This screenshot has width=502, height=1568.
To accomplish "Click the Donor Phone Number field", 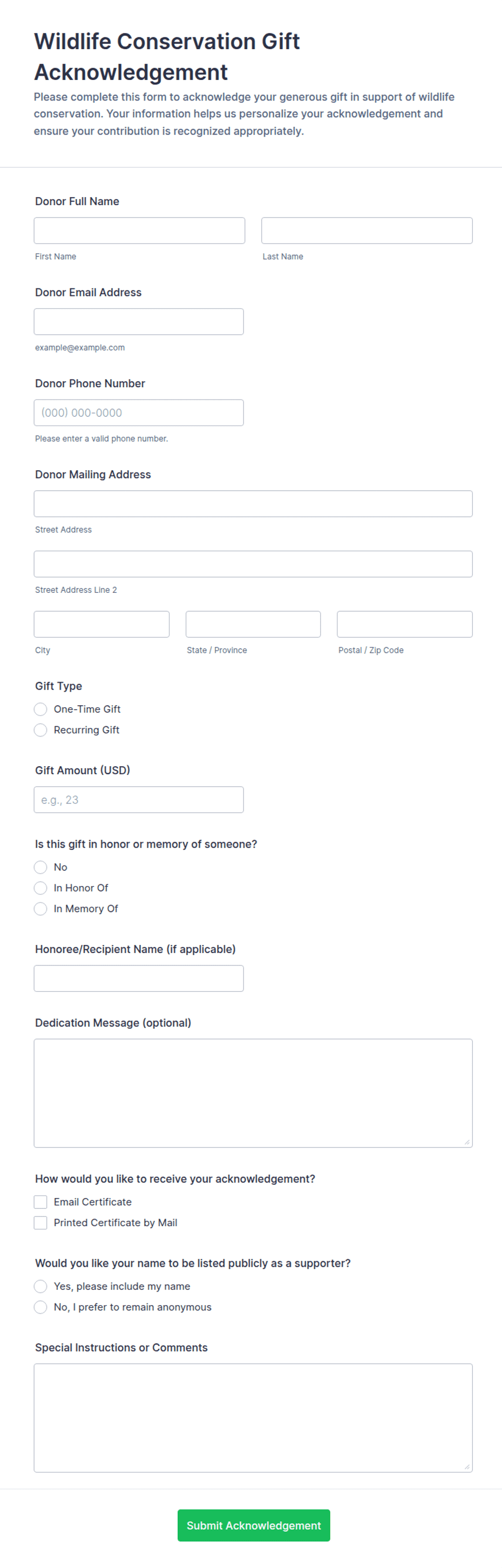I will [x=139, y=413].
